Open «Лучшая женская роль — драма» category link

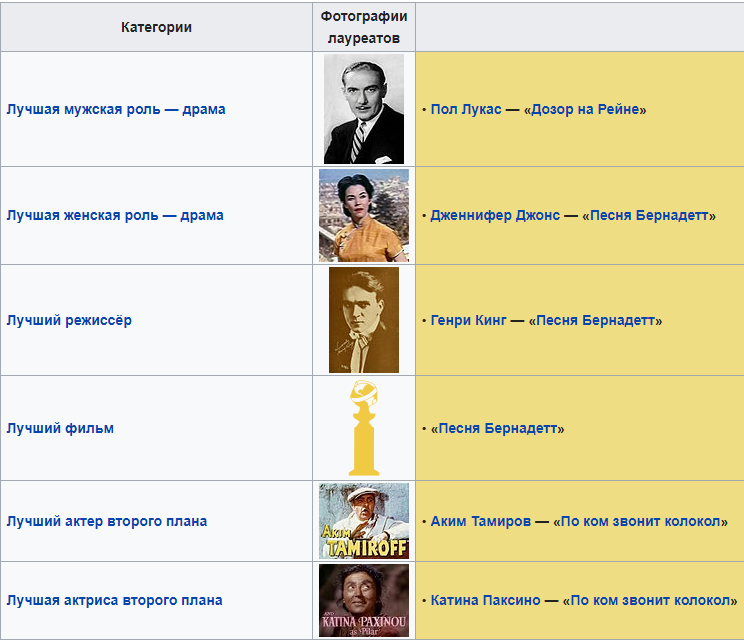coord(115,215)
